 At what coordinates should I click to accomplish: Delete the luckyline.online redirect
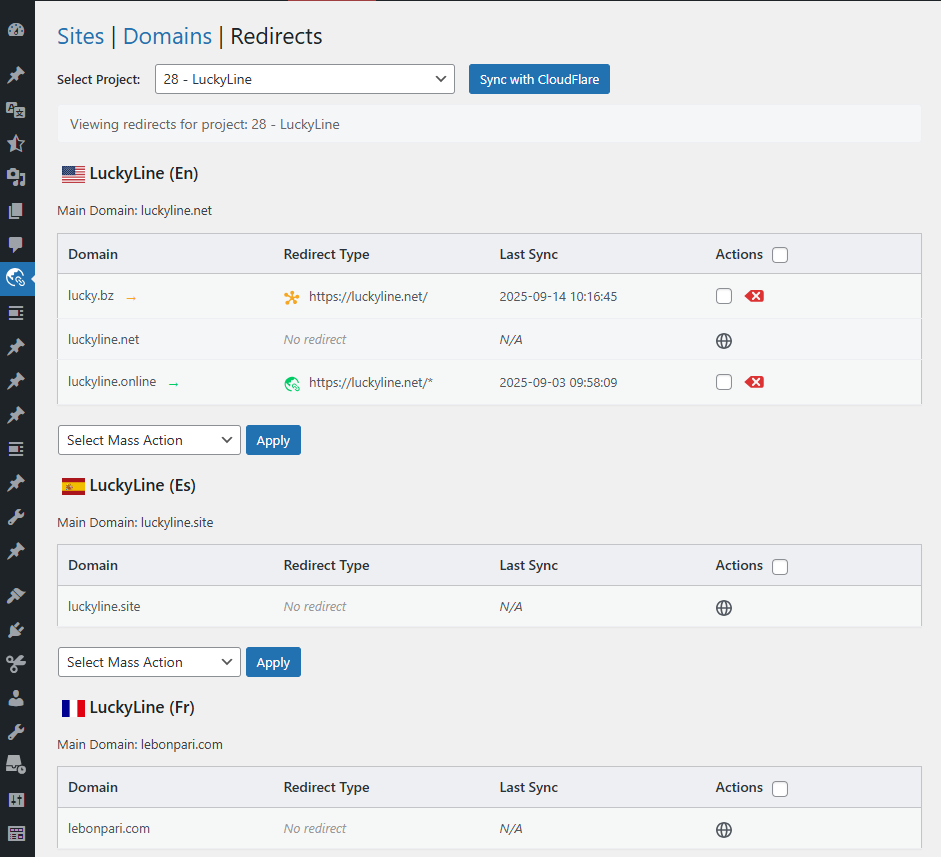coord(754,382)
